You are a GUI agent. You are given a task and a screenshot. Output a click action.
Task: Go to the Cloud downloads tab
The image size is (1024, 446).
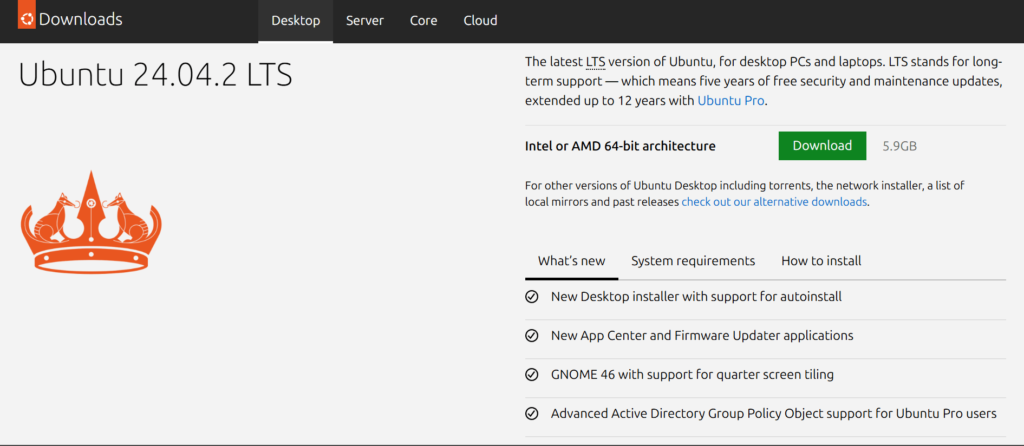(481, 21)
